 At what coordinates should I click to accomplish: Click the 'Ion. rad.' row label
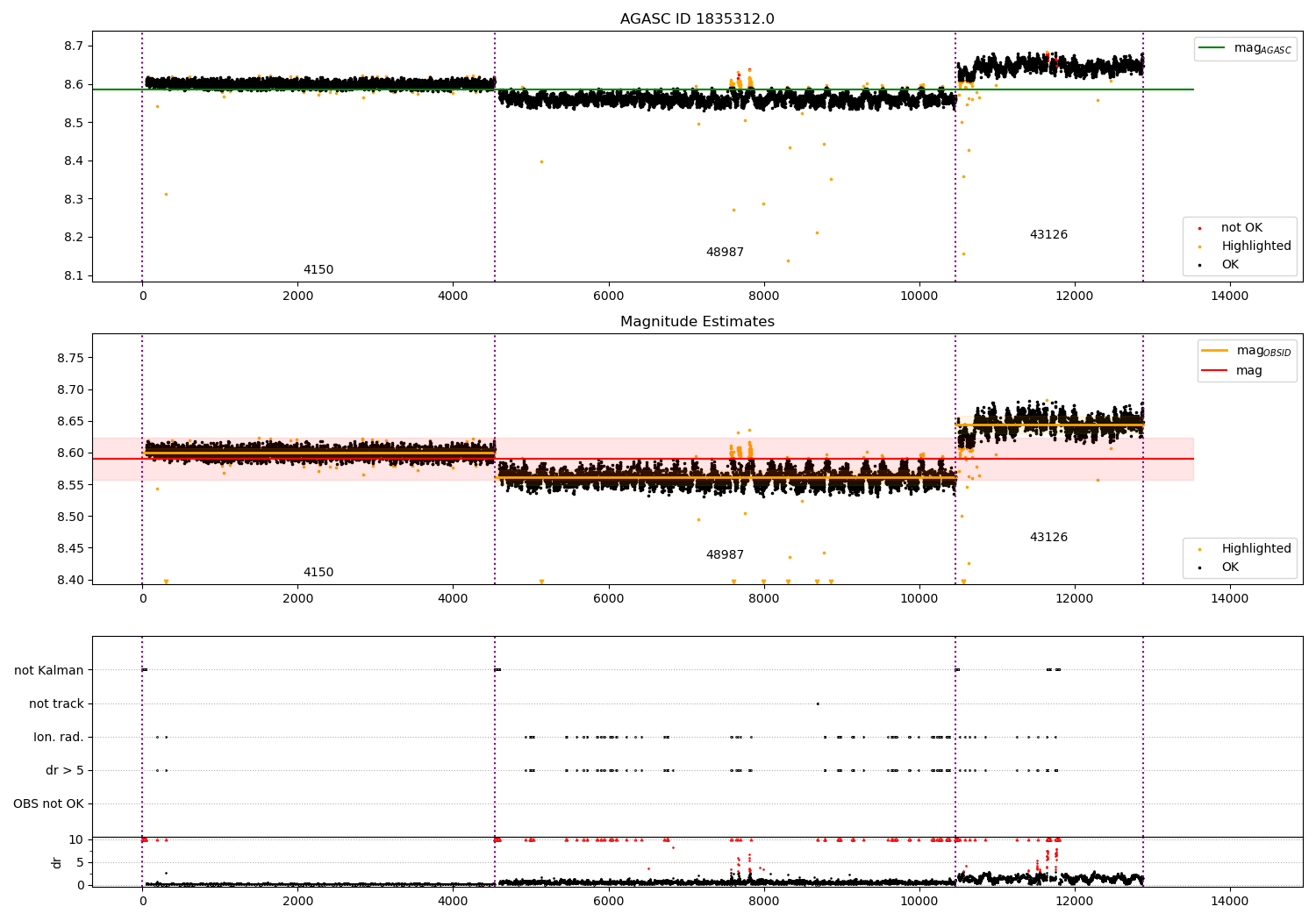59,738
